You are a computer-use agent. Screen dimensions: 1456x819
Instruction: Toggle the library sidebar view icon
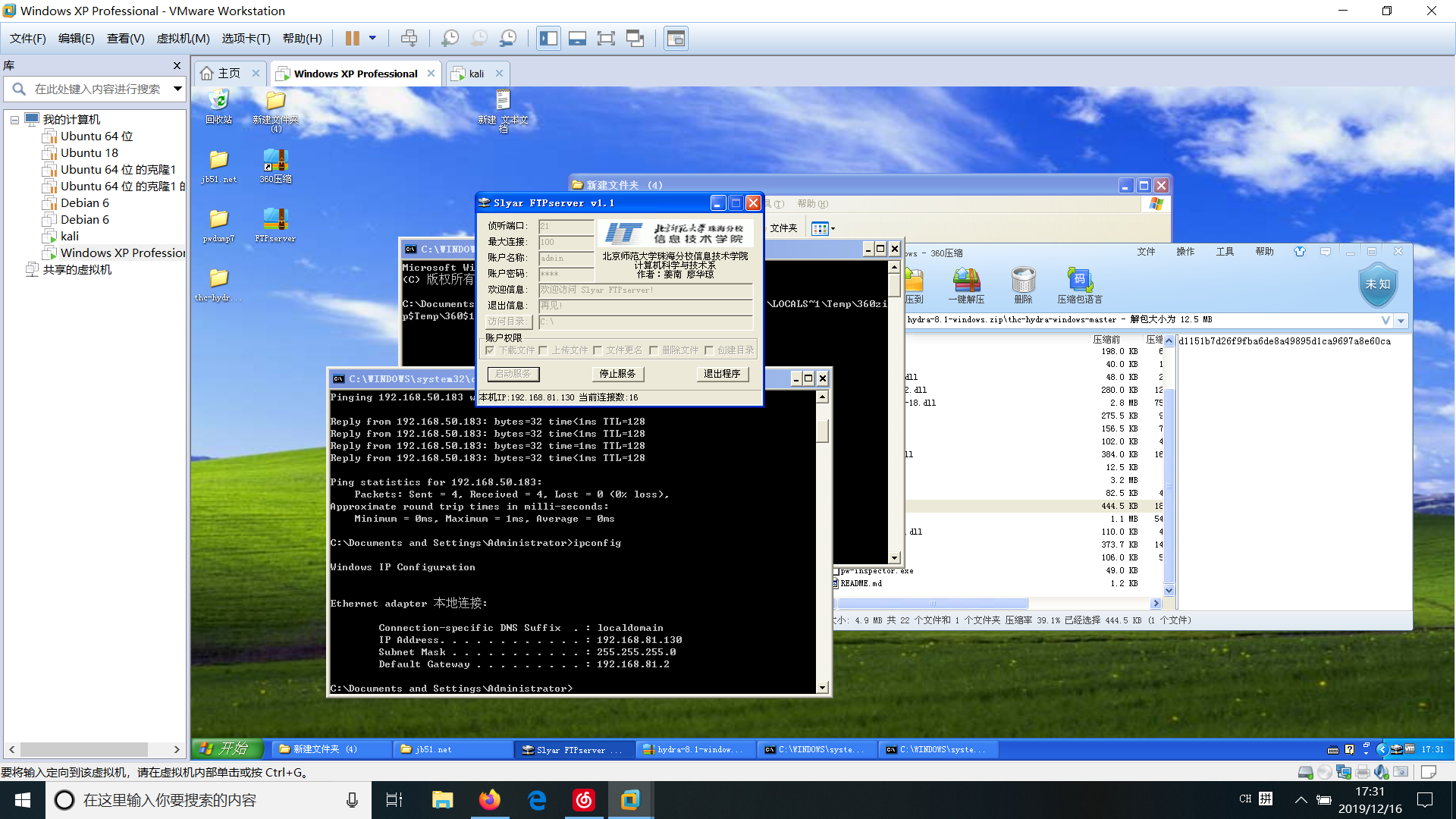(x=548, y=38)
